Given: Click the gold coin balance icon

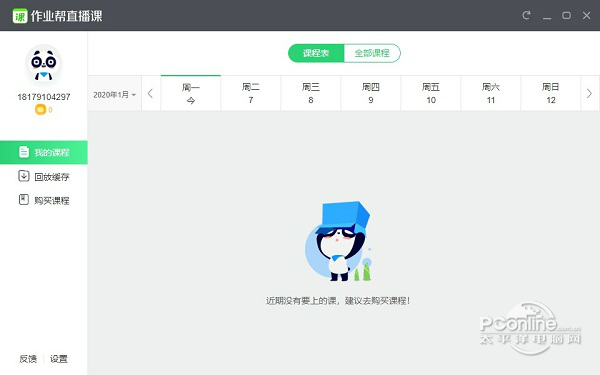Looking at the screenshot, I should 40,110.
